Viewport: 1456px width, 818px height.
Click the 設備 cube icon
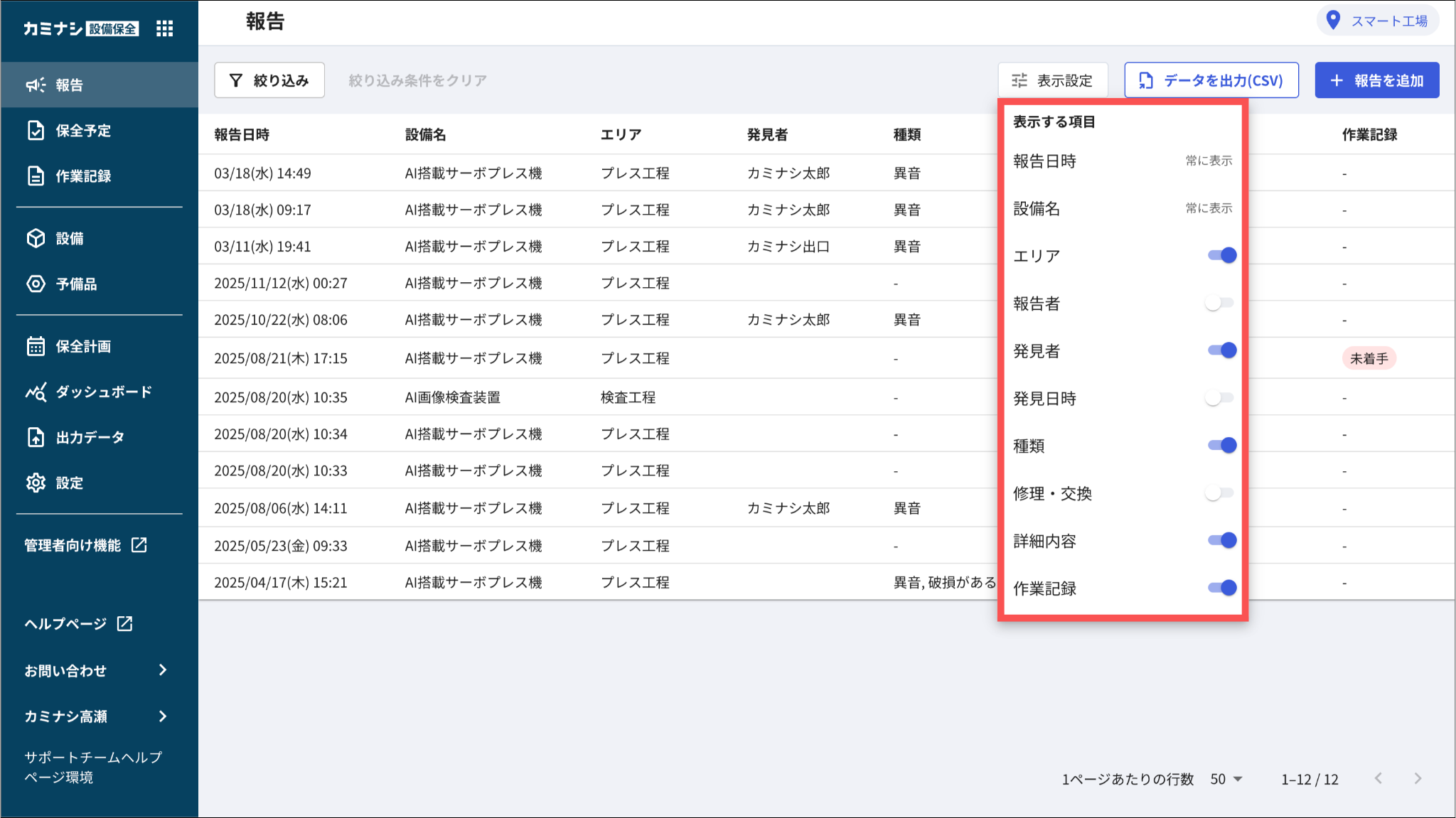pos(36,238)
